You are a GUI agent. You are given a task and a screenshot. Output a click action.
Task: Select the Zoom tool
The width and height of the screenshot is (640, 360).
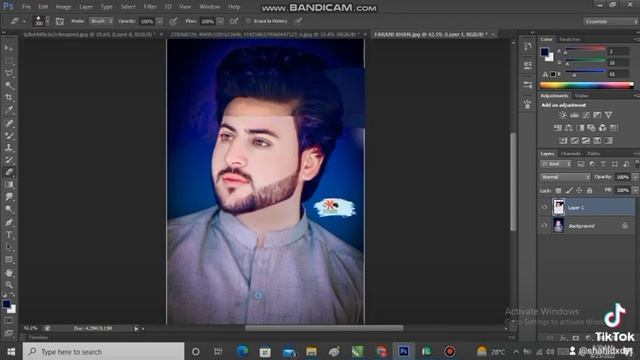[9, 284]
